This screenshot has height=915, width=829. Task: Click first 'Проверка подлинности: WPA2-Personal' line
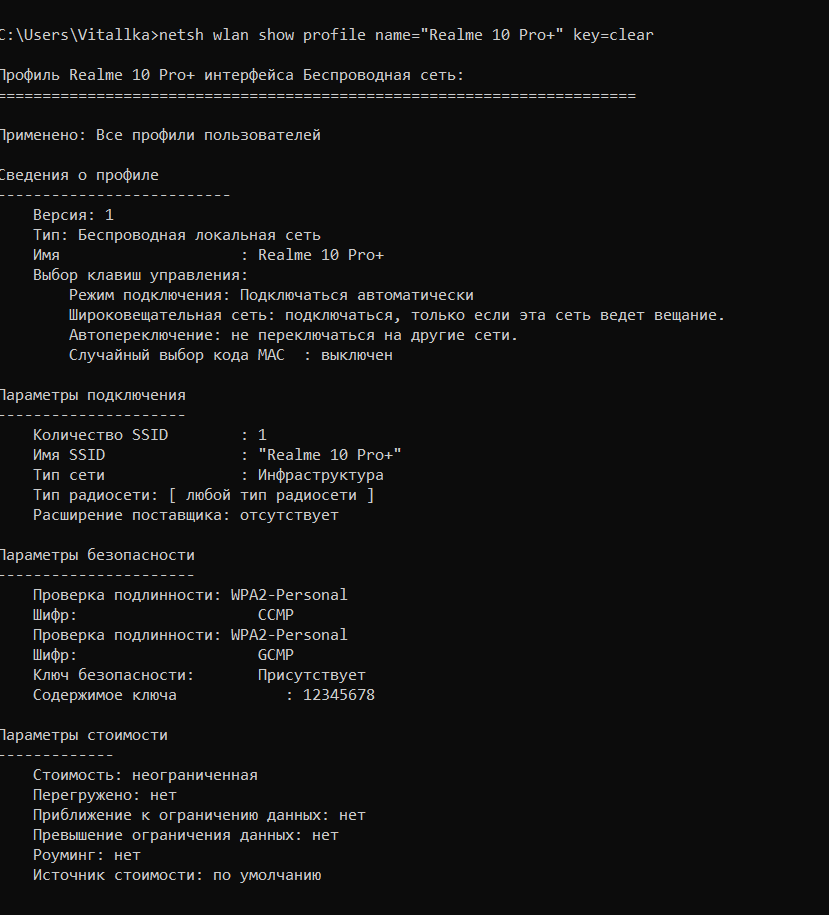[x=190, y=595]
